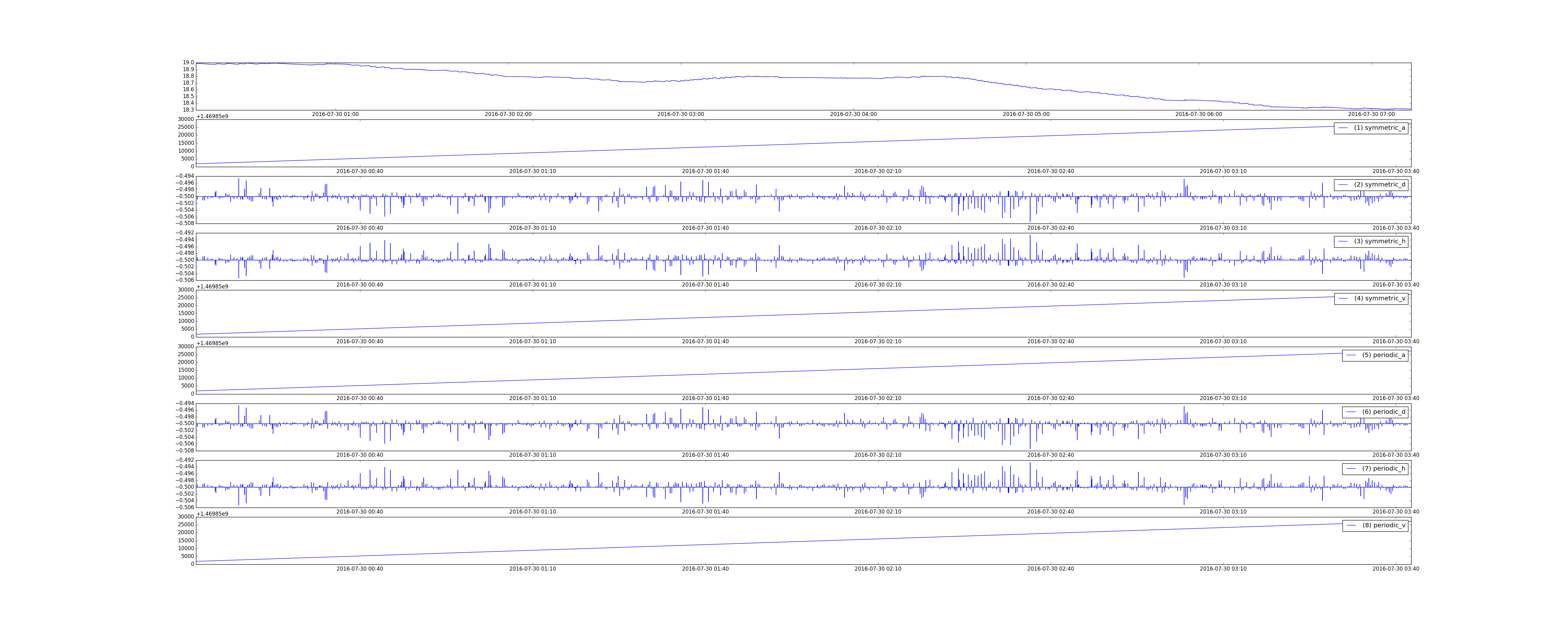Click the 18.4 y-axis tick value
This screenshot has height=627, width=1568.
click(188, 103)
